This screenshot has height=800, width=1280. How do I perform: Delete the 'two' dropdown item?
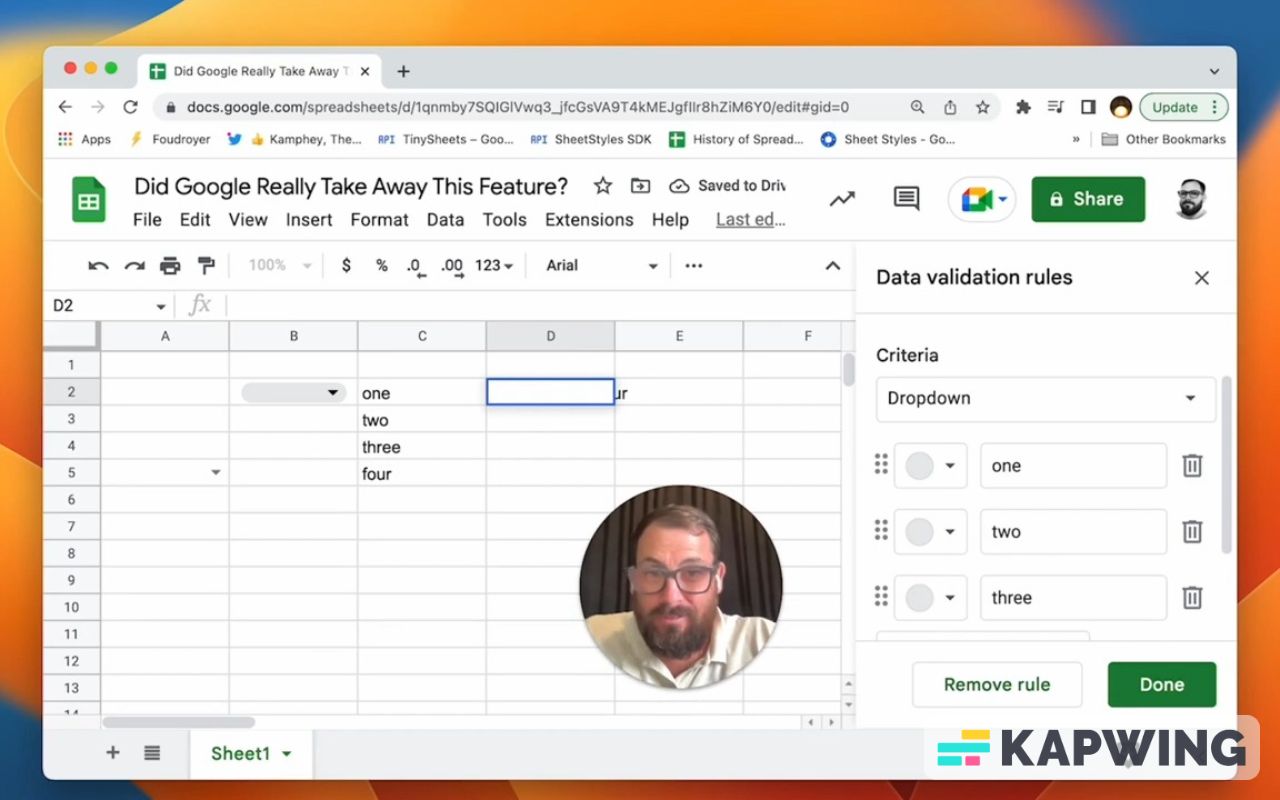1192,531
